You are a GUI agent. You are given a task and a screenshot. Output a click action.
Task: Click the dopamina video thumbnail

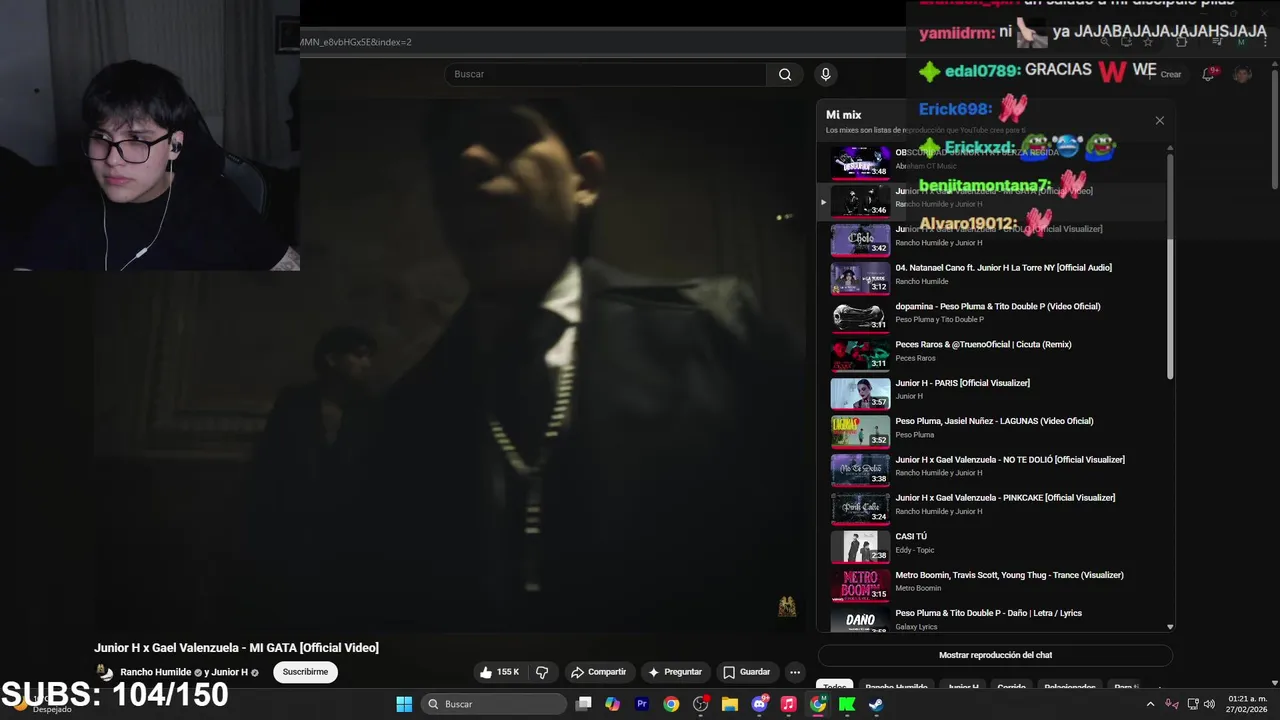[860, 317]
